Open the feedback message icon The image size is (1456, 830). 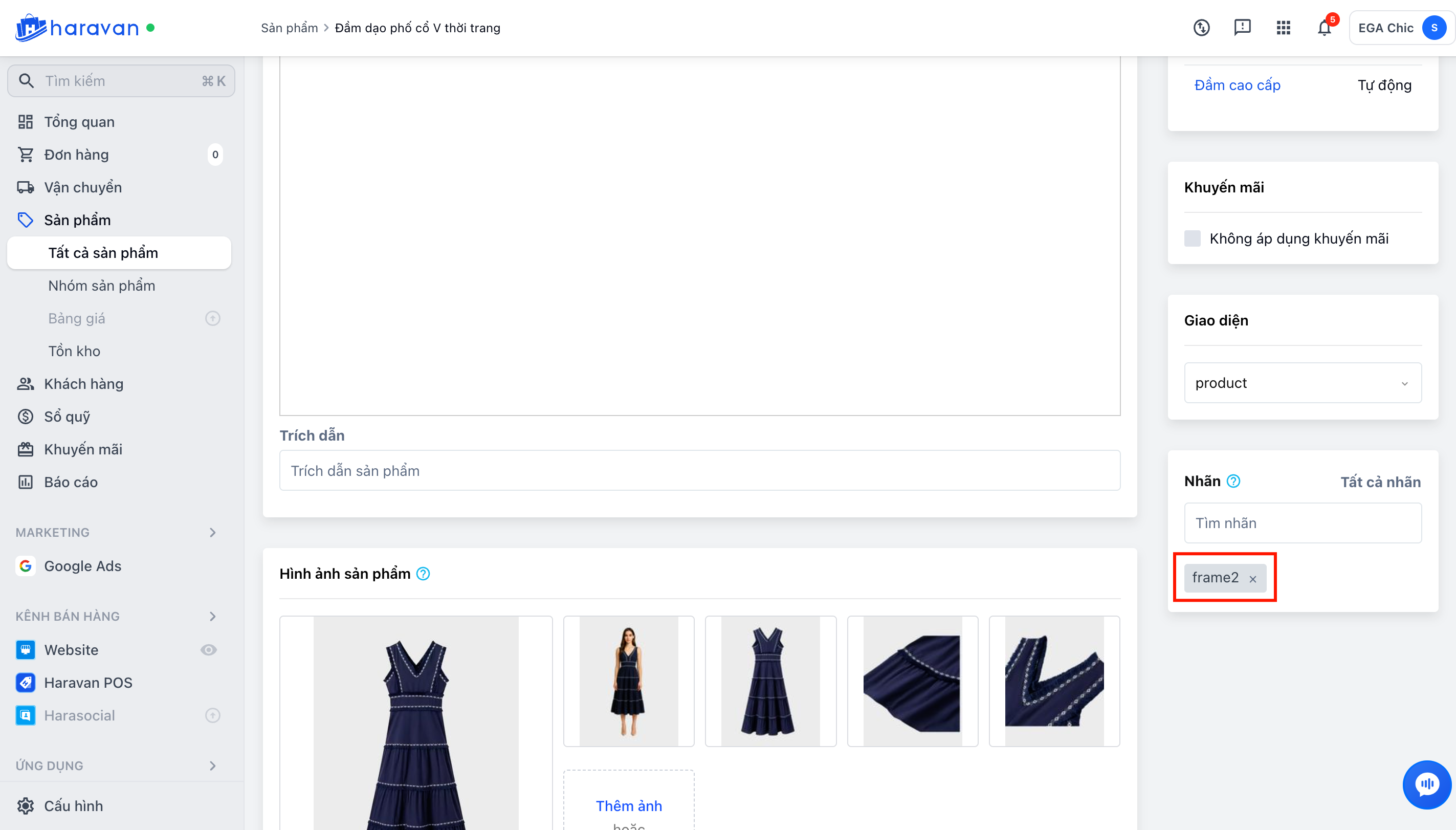click(1242, 27)
